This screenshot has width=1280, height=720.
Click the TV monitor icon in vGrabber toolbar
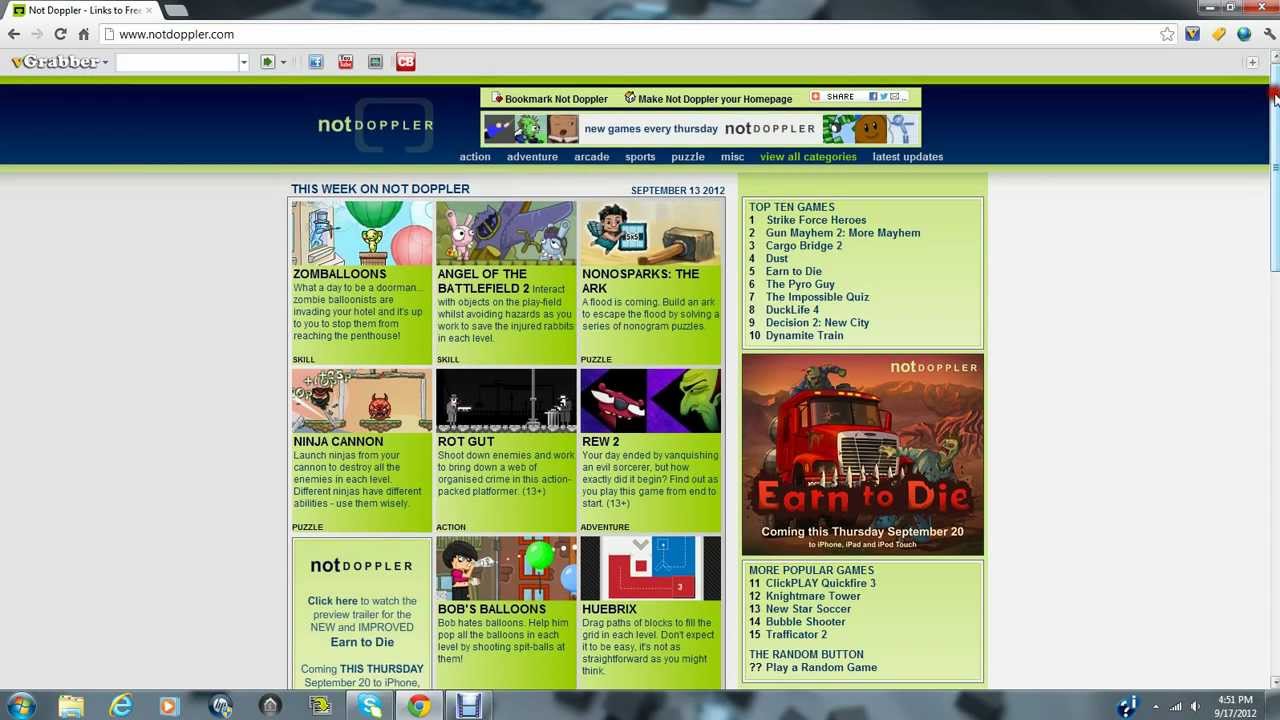coord(375,62)
